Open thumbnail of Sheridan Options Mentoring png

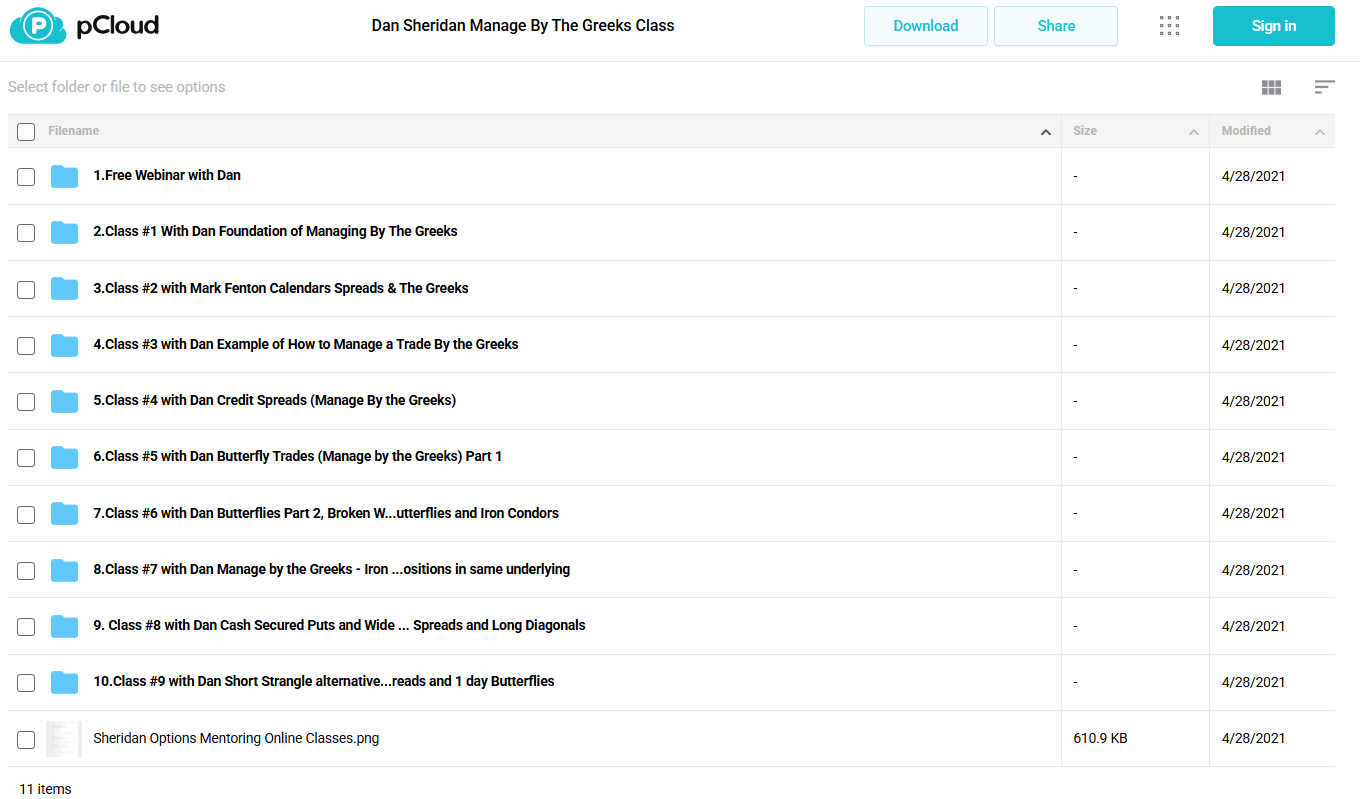[x=64, y=739]
